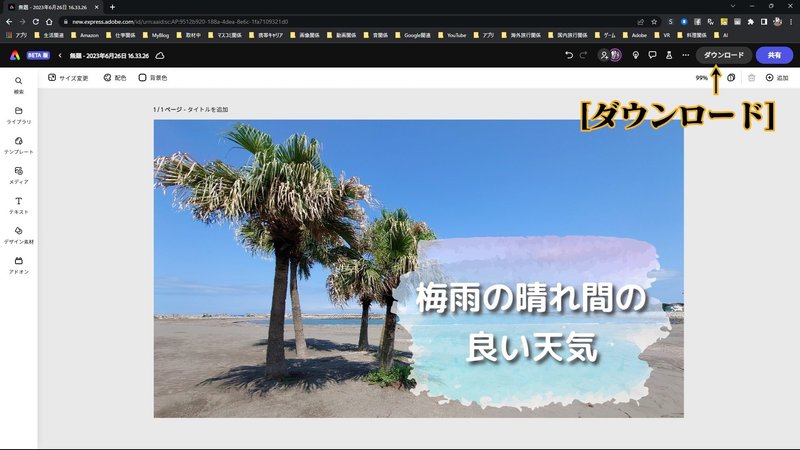Select the 梅雨の晴れ間の text on the canvas

531,299
